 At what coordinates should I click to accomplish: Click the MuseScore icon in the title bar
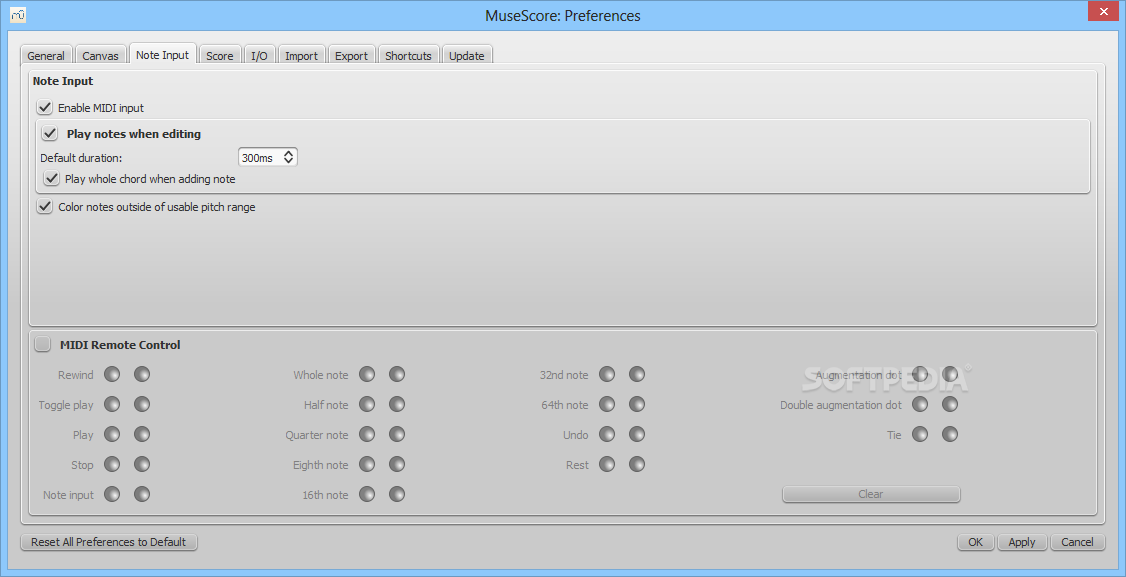[x=18, y=14]
